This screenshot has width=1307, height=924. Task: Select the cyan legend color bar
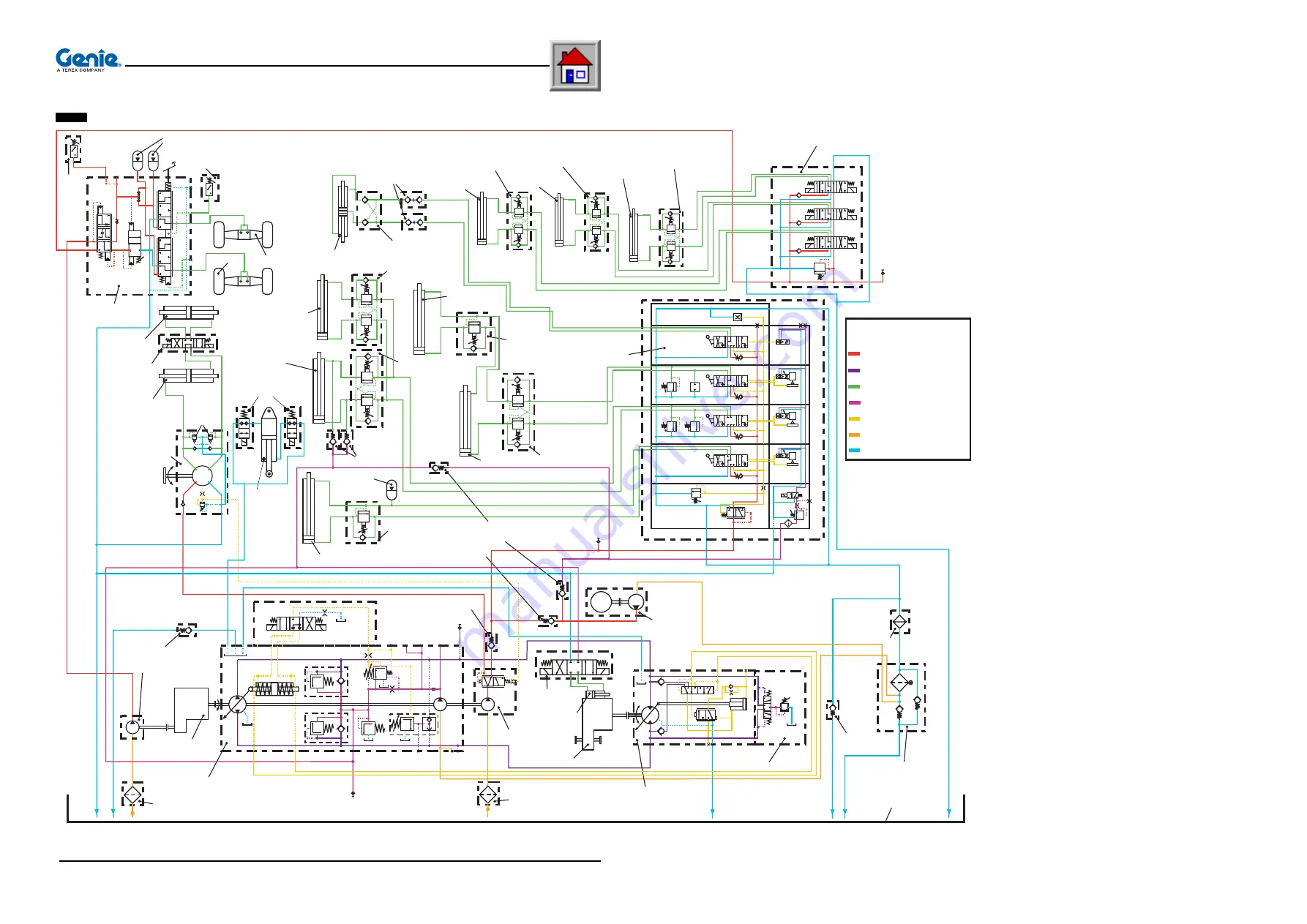[x=854, y=451]
